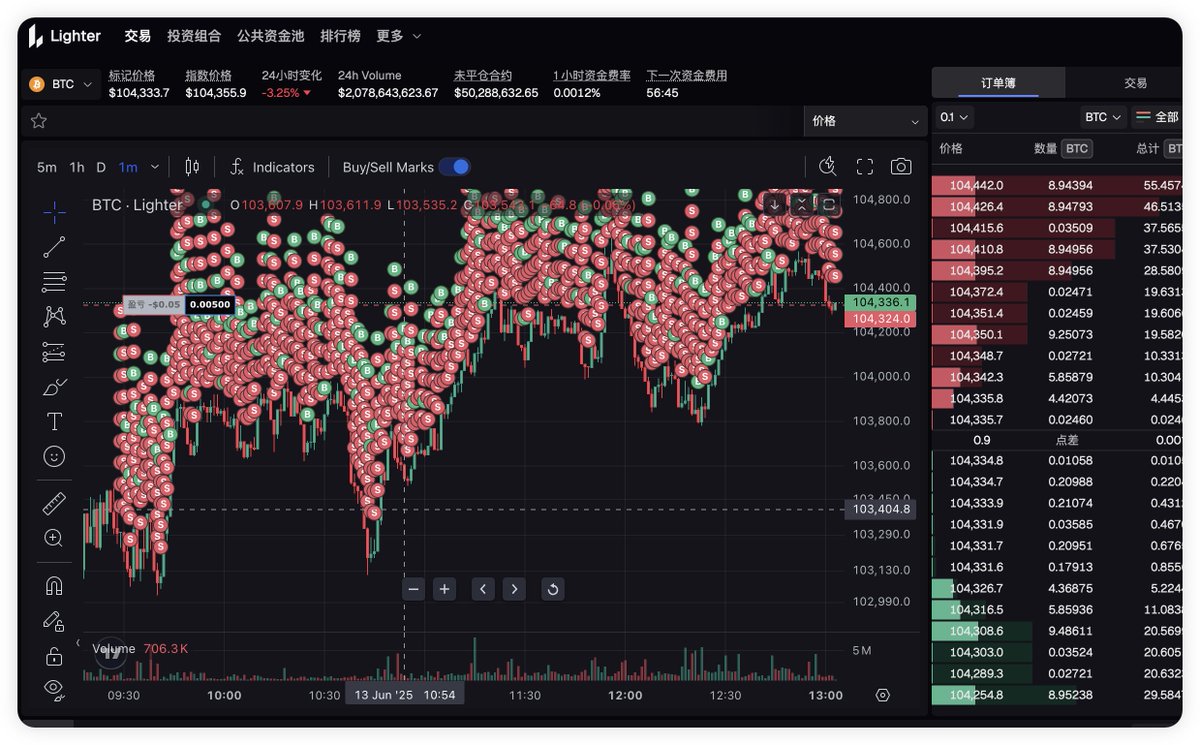Select the text annotation tool

click(54, 421)
